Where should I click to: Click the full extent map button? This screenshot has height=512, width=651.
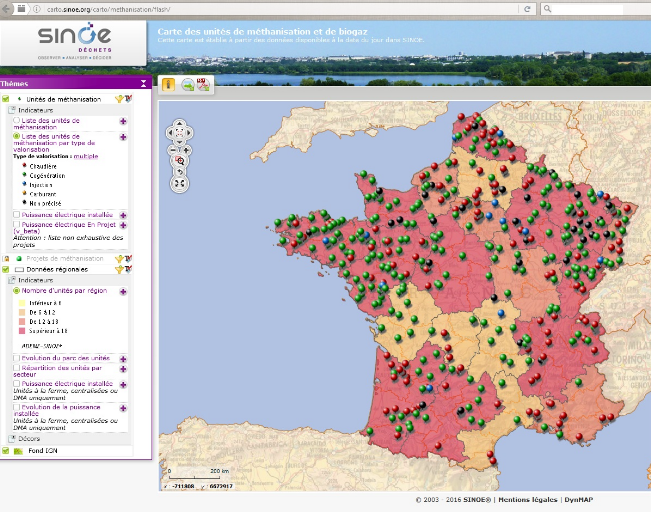(180, 183)
